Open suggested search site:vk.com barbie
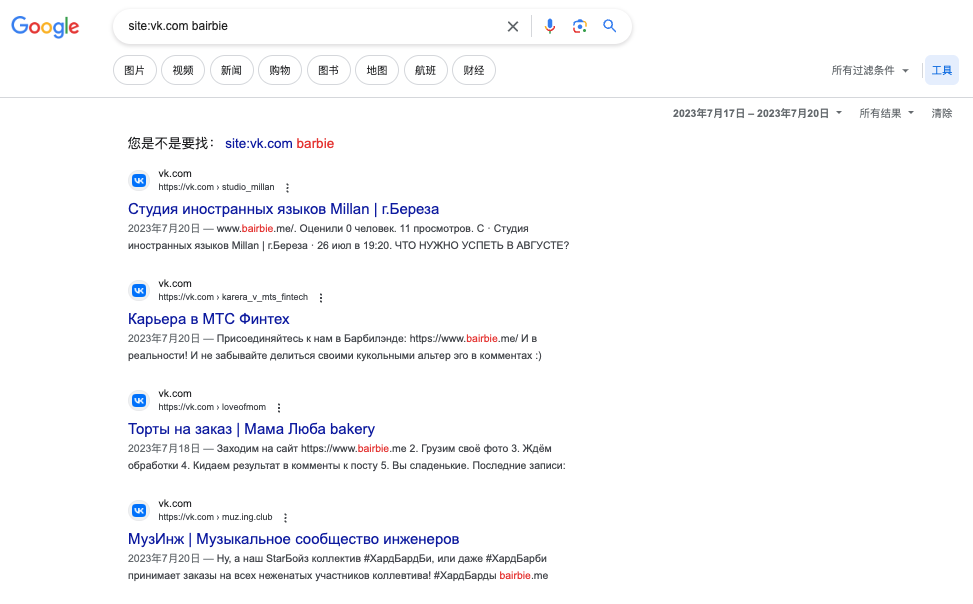This screenshot has height=604, width=973. 279,144
